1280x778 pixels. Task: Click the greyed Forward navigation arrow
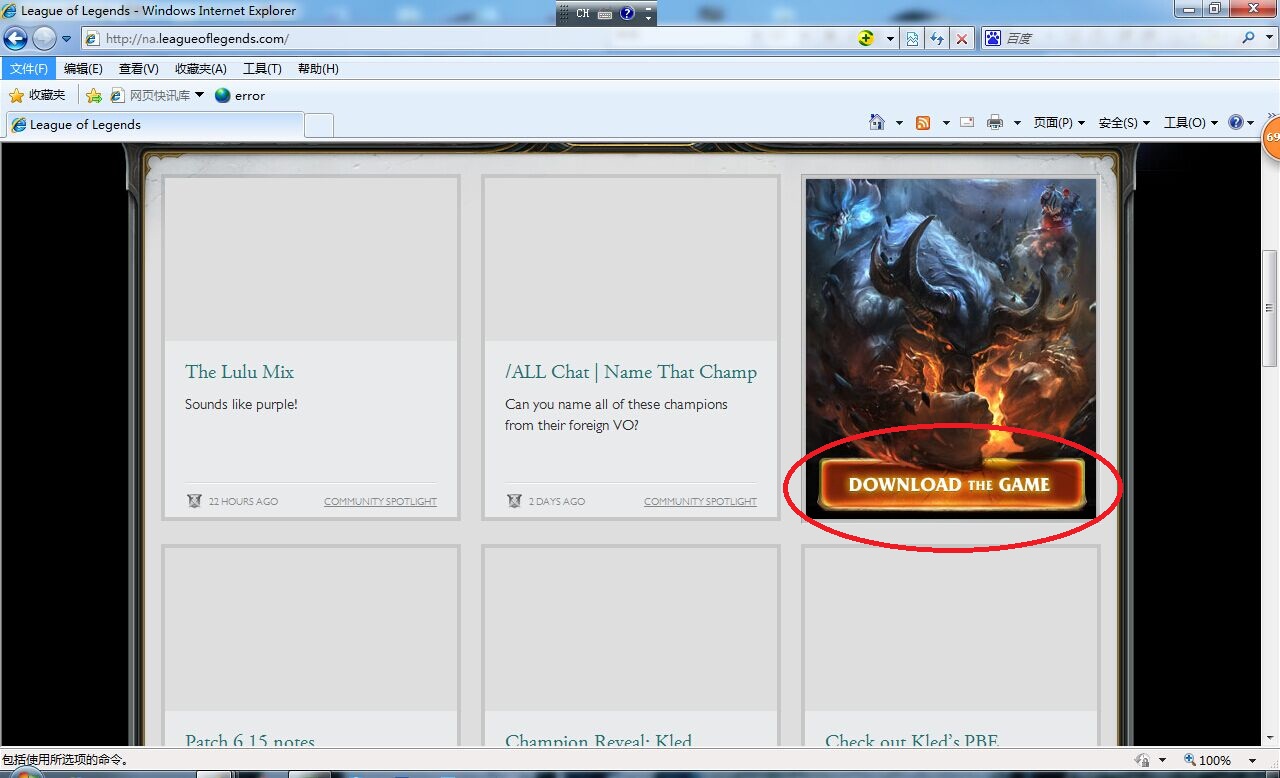pos(44,39)
